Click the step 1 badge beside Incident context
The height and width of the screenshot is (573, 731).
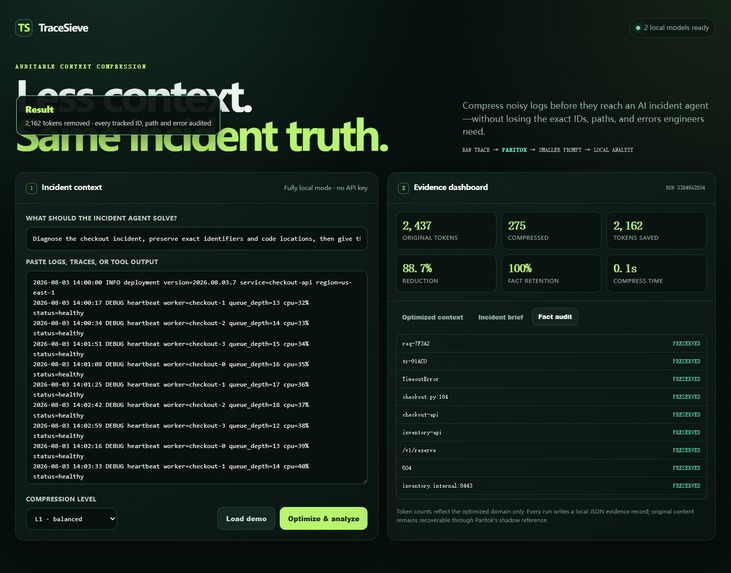click(31, 188)
